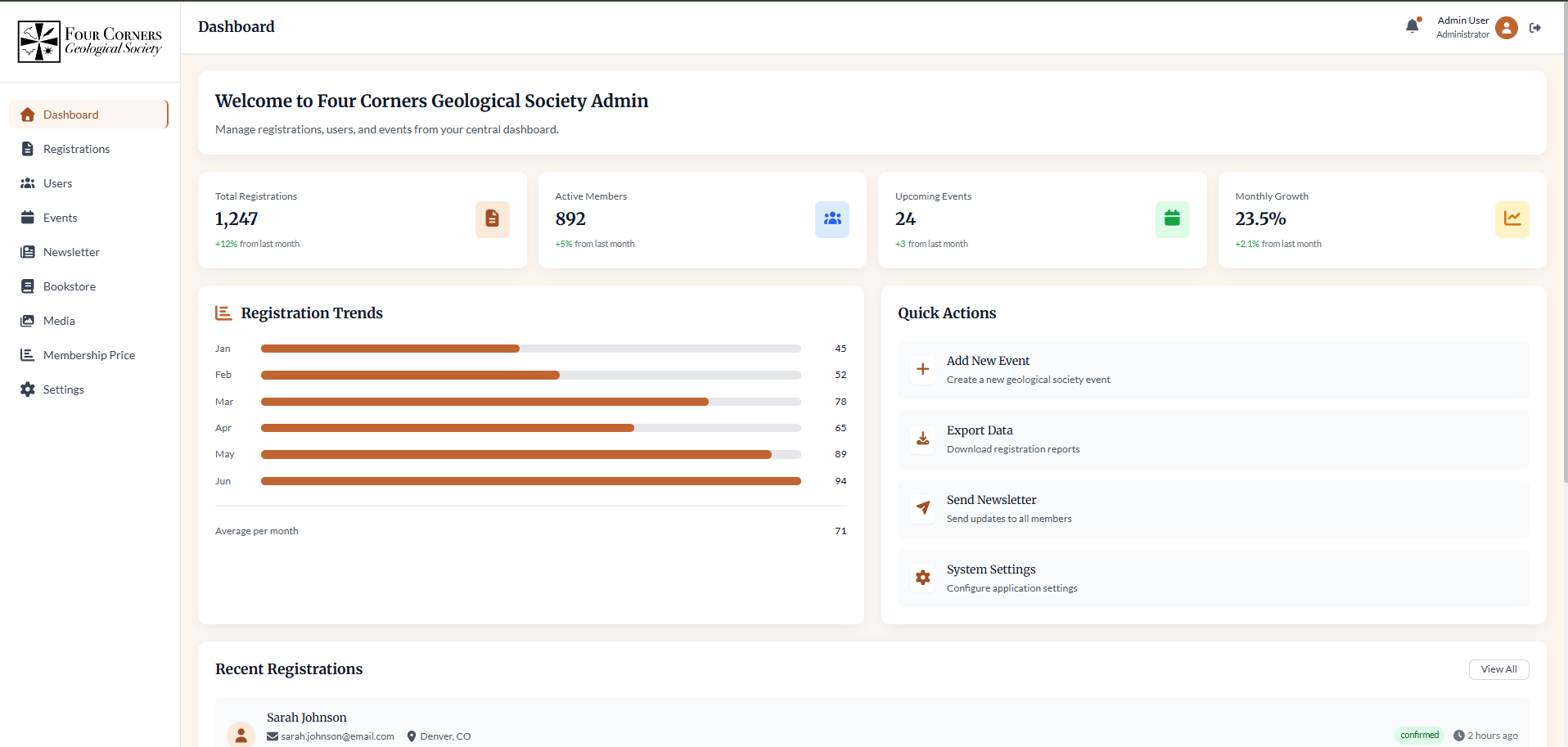Click the Admin User avatar icon
Image resolution: width=1568 pixels, height=747 pixels.
click(1506, 28)
